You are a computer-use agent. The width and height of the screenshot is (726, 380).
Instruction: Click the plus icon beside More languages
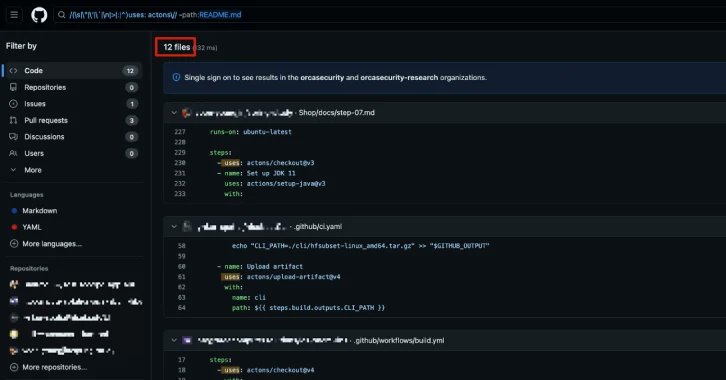(14, 243)
